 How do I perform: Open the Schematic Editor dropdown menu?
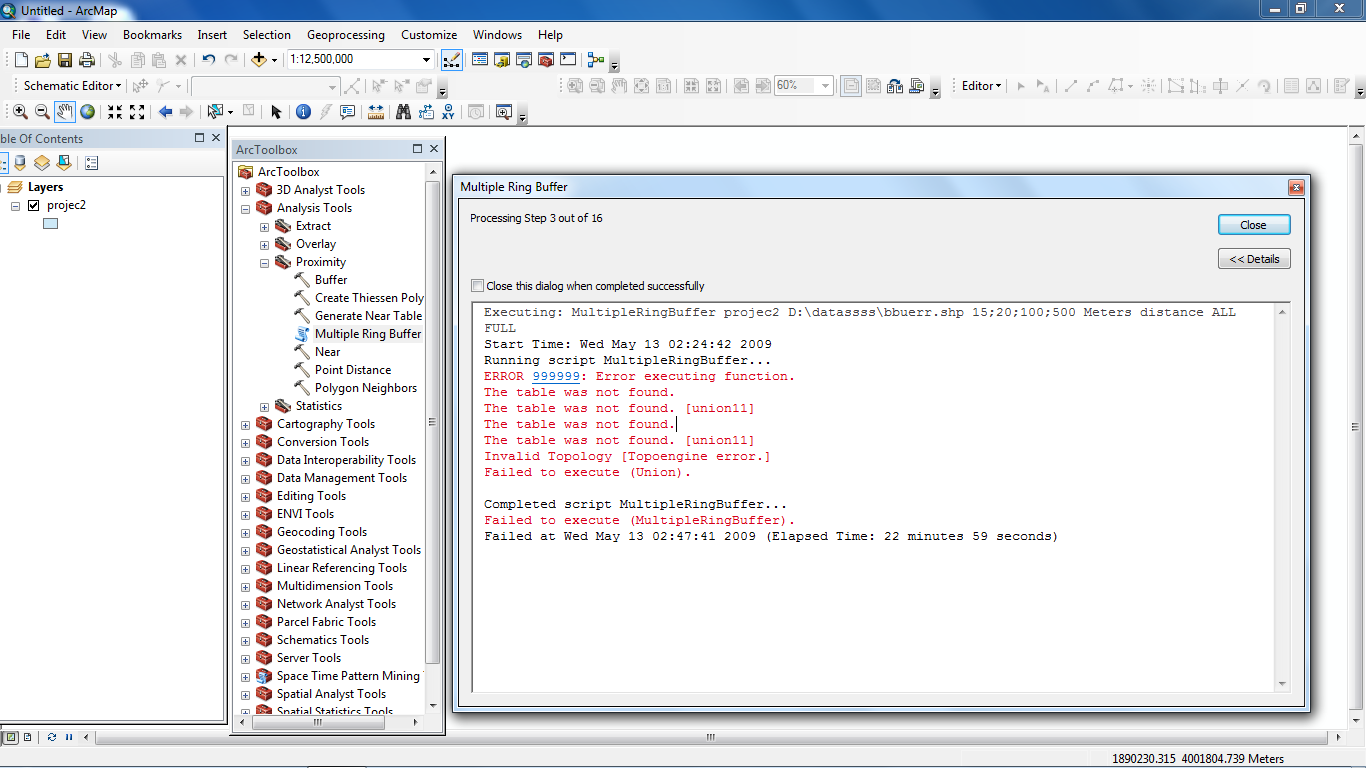72,86
